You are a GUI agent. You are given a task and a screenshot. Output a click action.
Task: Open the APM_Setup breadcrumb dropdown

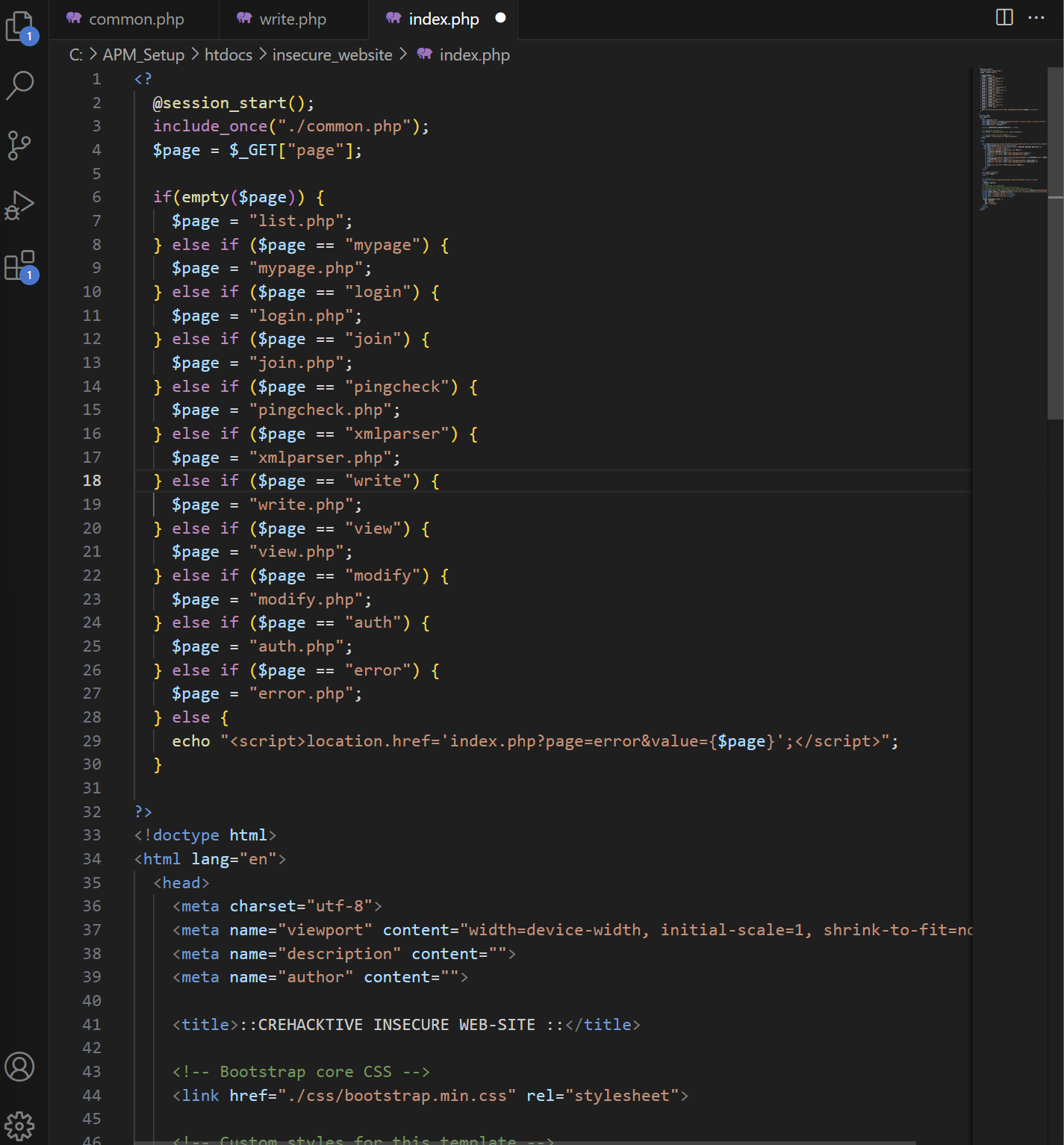point(143,54)
